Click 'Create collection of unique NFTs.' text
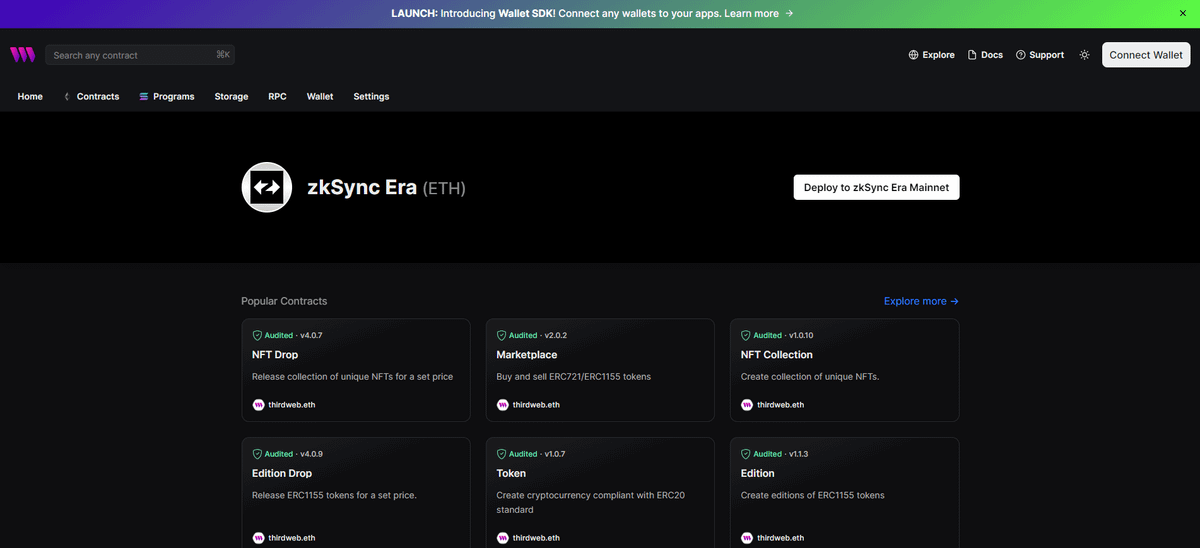 click(808, 377)
